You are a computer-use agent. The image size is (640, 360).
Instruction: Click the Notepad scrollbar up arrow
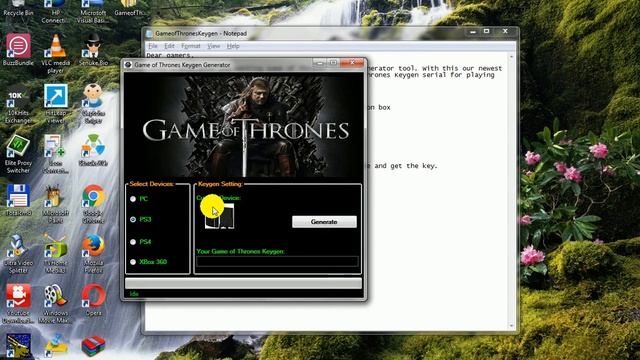pos(512,56)
